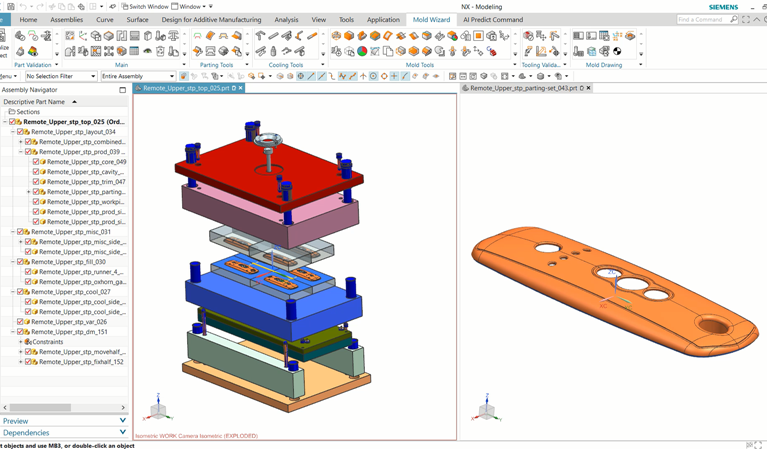Click the Undo arrow icon
Image resolution: width=767 pixels, height=449 pixels.
23,6
